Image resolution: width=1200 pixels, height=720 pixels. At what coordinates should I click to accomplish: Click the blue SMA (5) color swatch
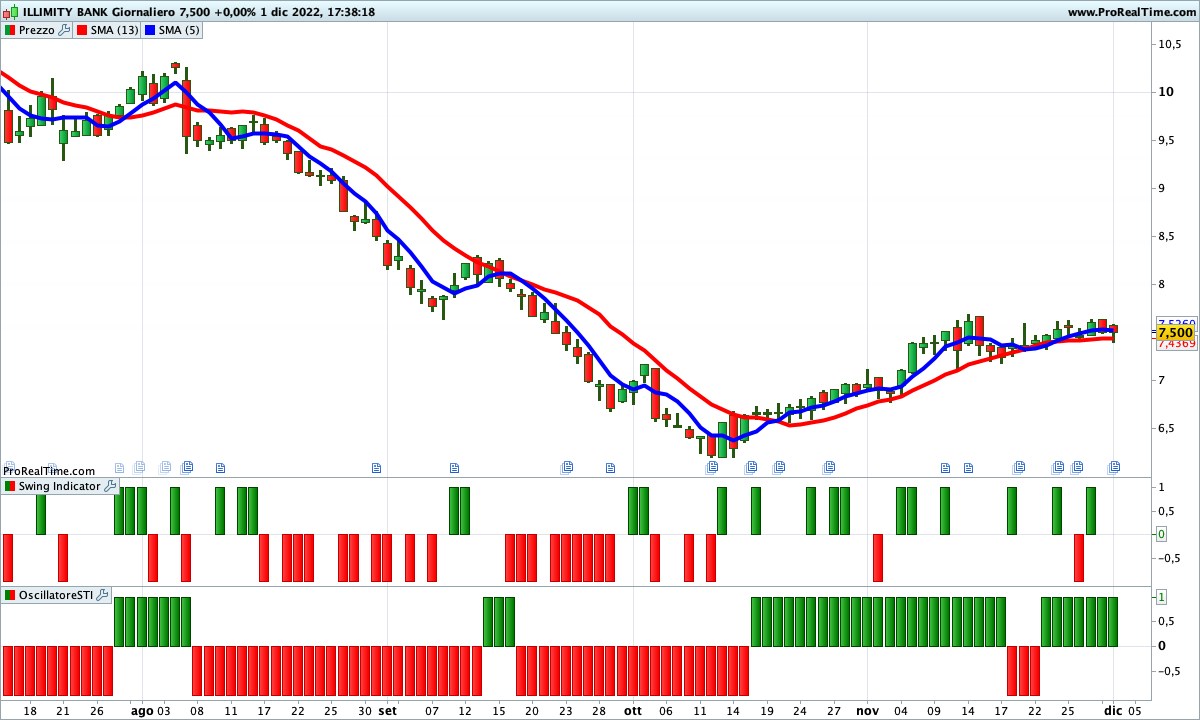coord(150,30)
